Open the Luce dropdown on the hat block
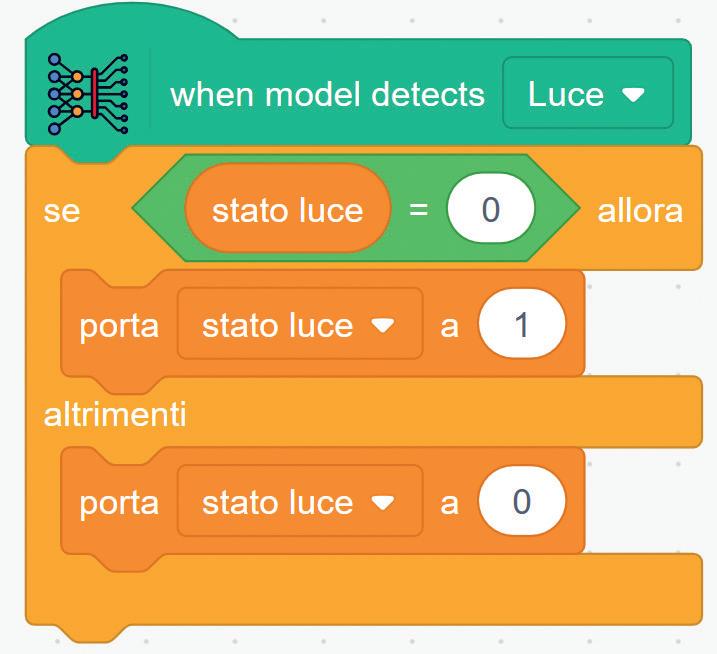The image size is (717, 654). click(587, 95)
